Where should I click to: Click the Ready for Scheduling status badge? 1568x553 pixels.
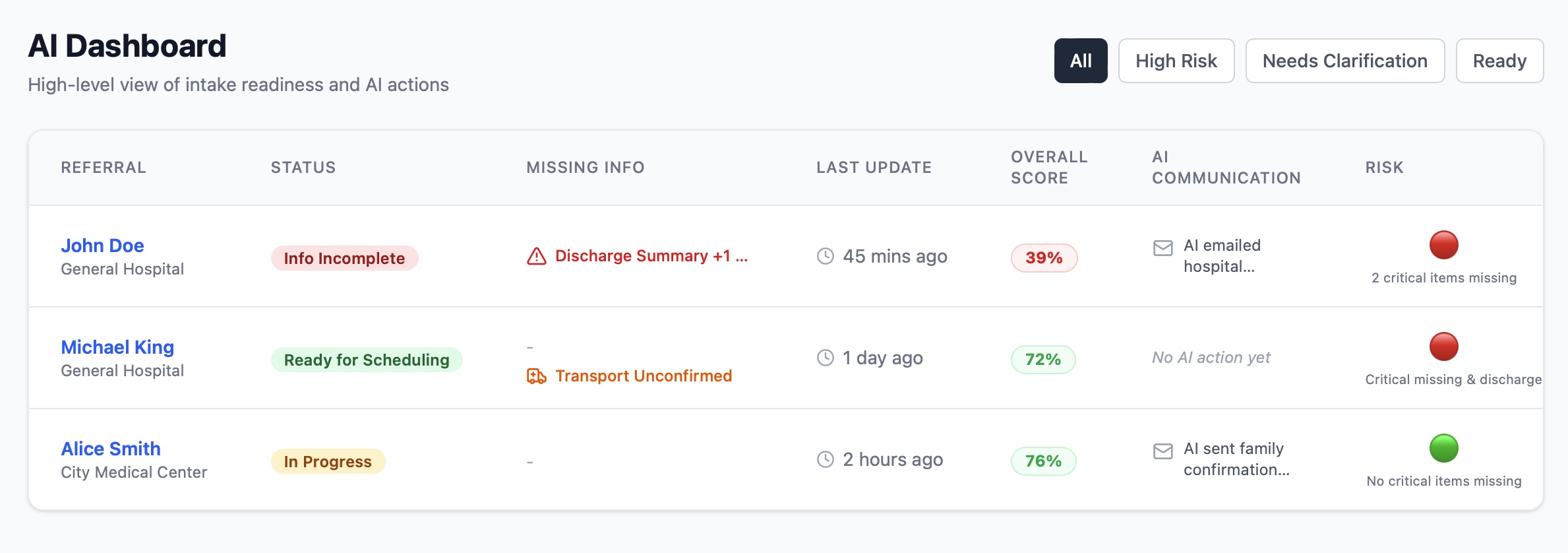367,360
